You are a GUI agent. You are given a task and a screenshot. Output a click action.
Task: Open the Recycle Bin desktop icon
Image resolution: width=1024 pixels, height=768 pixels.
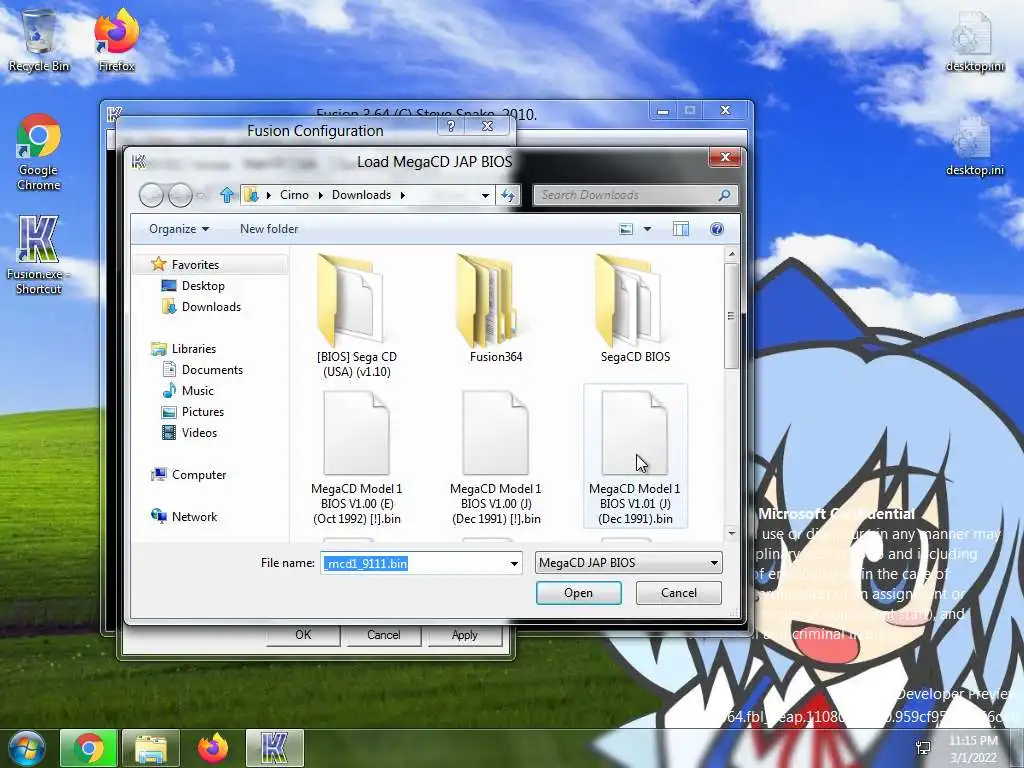(39, 40)
